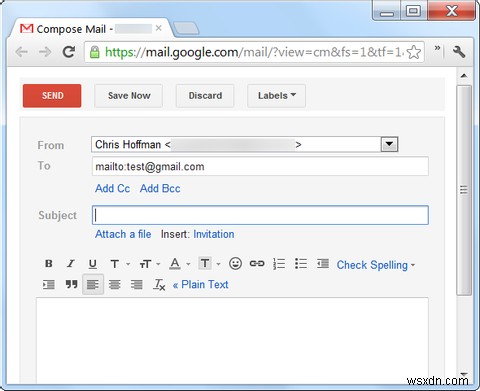This screenshot has width=480, height=391.
Task: Go back with the browser back arrow
Action: (22, 52)
